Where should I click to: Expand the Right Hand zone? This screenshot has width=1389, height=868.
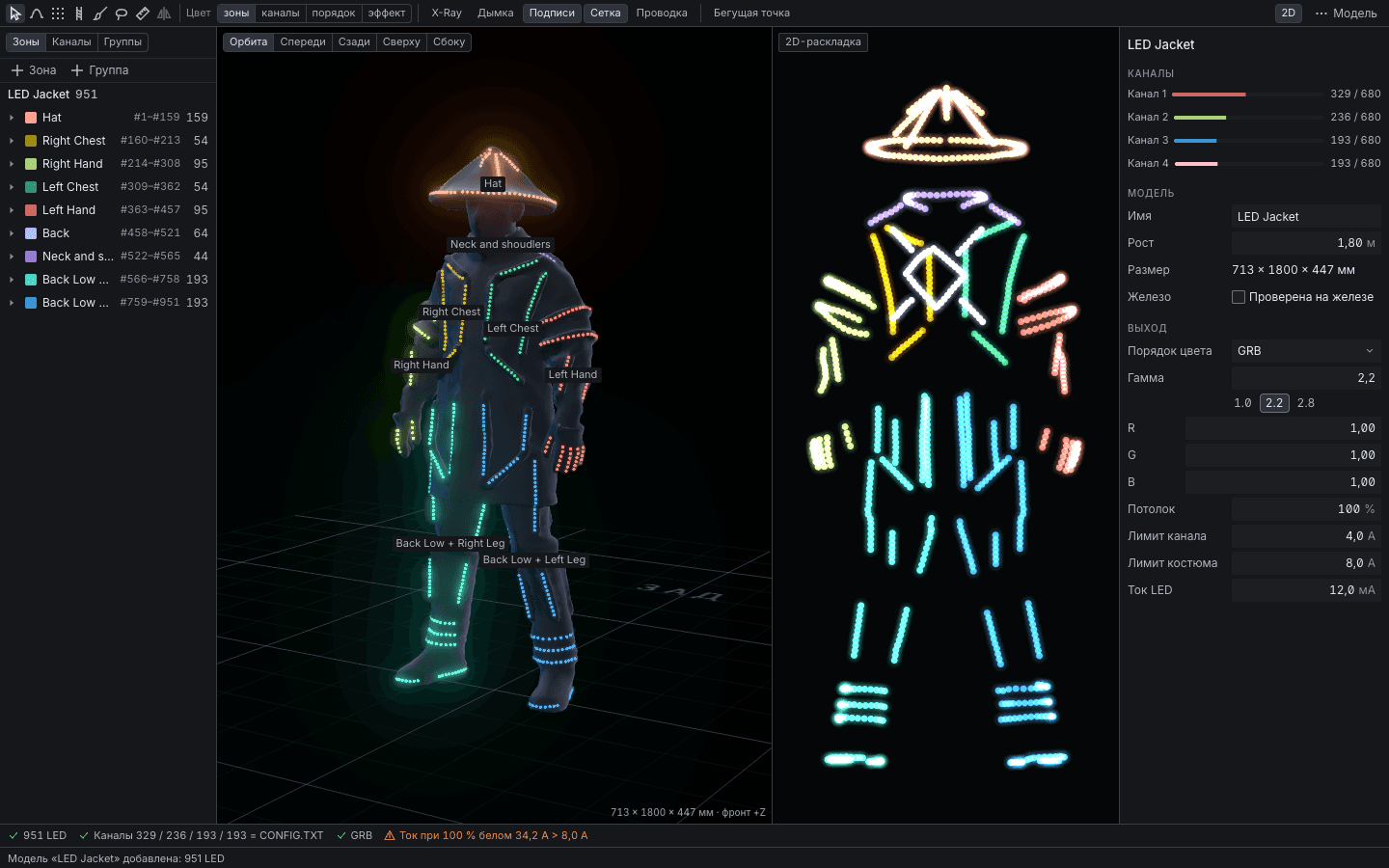point(12,164)
